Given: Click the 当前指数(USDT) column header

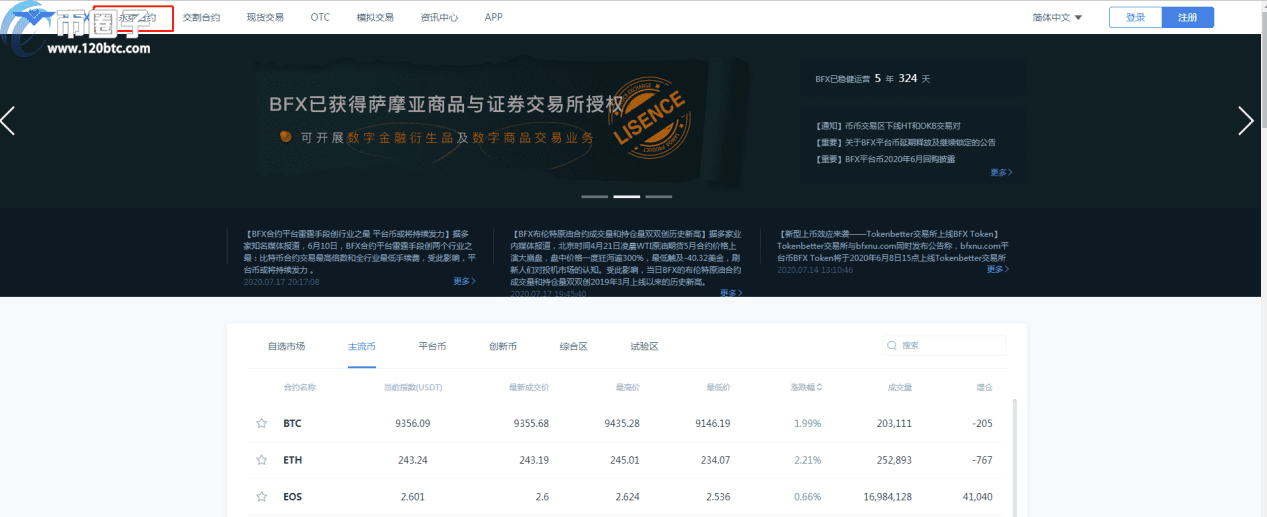Looking at the screenshot, I should [x=413, y=387].
